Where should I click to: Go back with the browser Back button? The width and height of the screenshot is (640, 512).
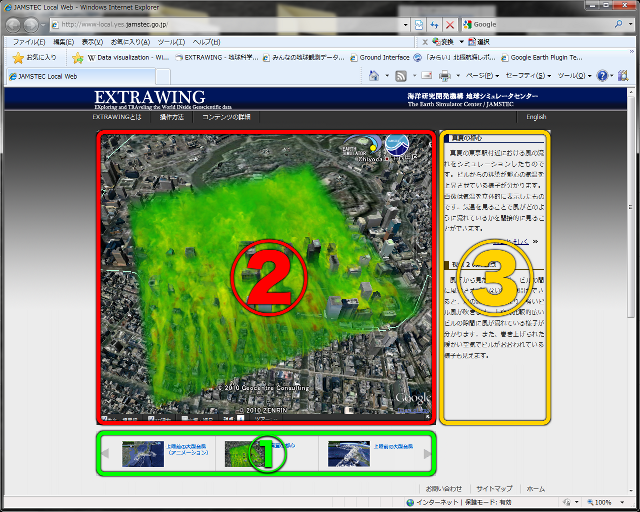(x=13, y=25)
